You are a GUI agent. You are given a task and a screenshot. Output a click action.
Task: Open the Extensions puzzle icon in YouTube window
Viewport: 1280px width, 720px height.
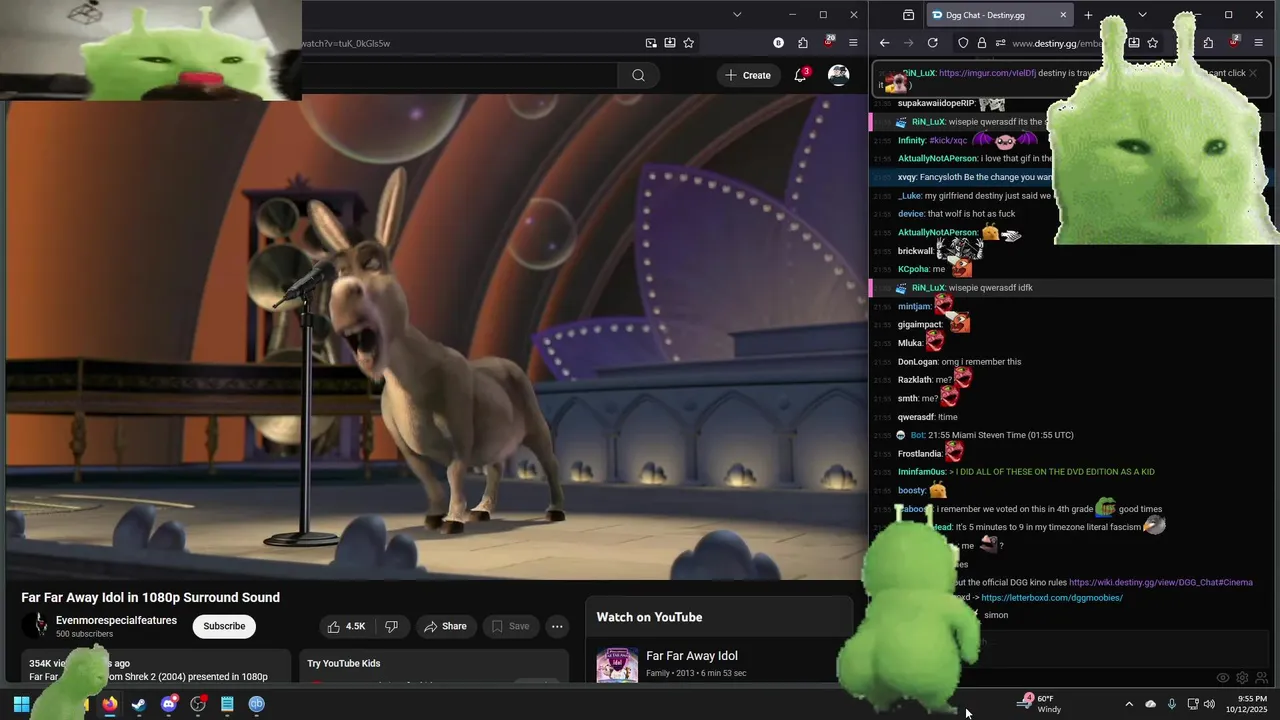coord(803,43)
